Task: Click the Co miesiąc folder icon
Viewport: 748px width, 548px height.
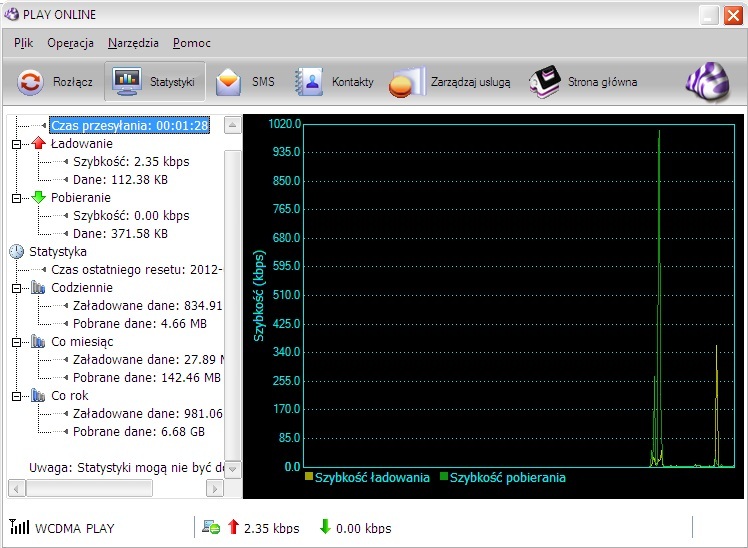Action: (x=38, y=341)
